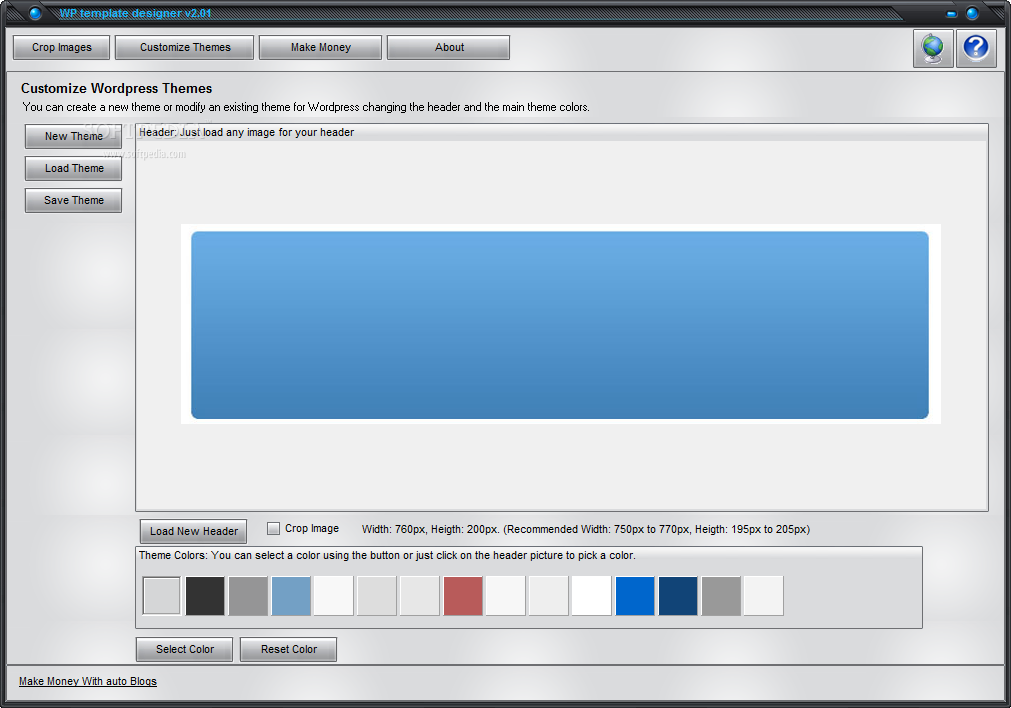Reset Color to default

[x=288, y=649]
